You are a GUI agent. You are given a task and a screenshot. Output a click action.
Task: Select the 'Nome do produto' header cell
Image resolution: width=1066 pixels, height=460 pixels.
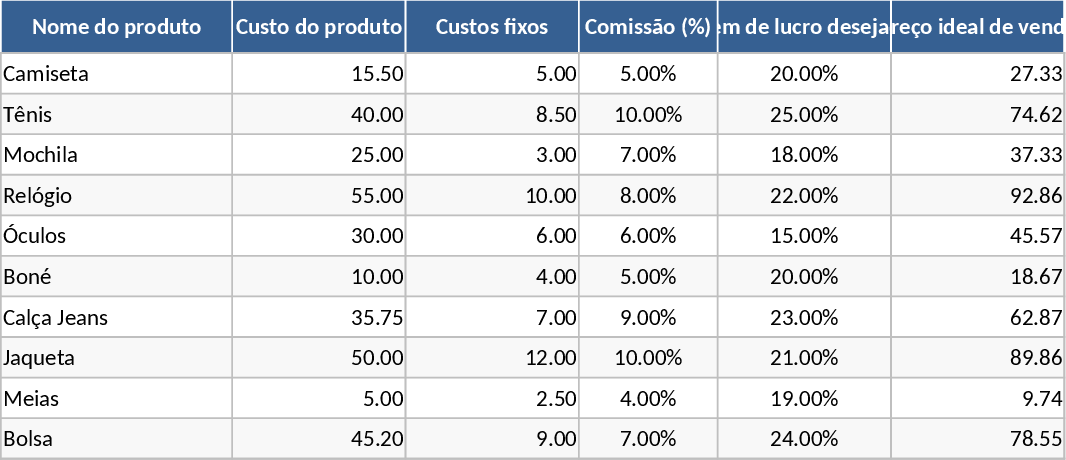point(116,27)
